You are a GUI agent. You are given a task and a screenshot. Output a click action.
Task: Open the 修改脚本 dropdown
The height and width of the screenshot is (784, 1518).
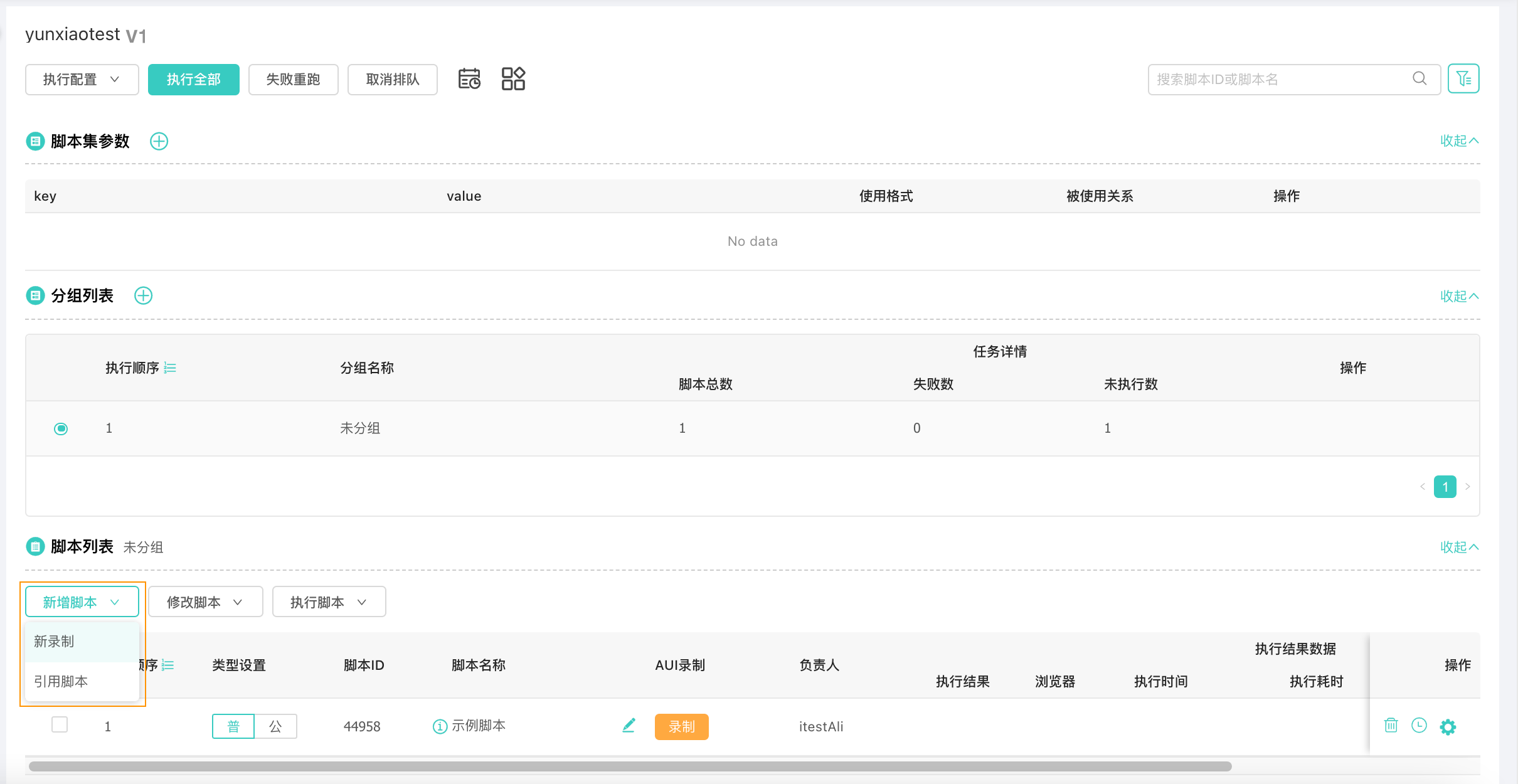(x=206, y=602)
